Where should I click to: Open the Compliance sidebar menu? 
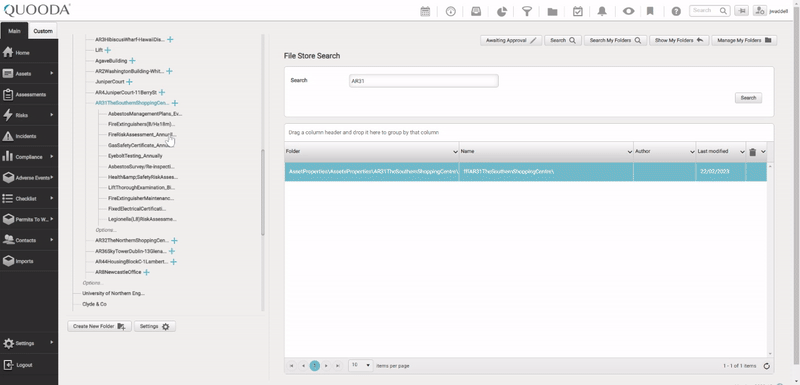pyautogui.click(x=29, y=157)
